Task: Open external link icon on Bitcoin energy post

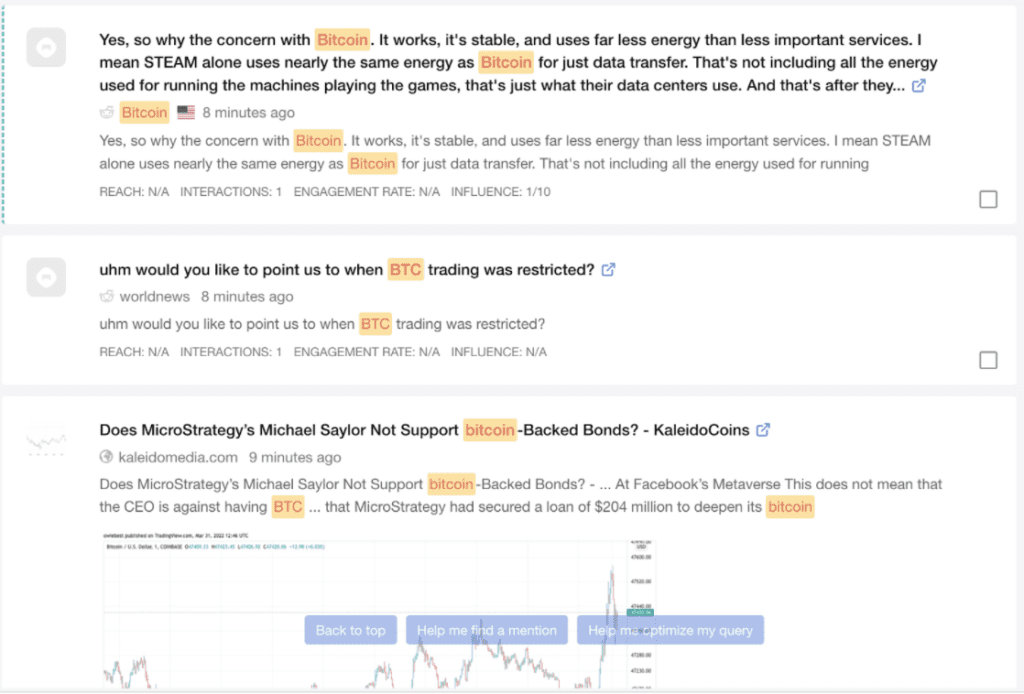Action: [919, 86]
